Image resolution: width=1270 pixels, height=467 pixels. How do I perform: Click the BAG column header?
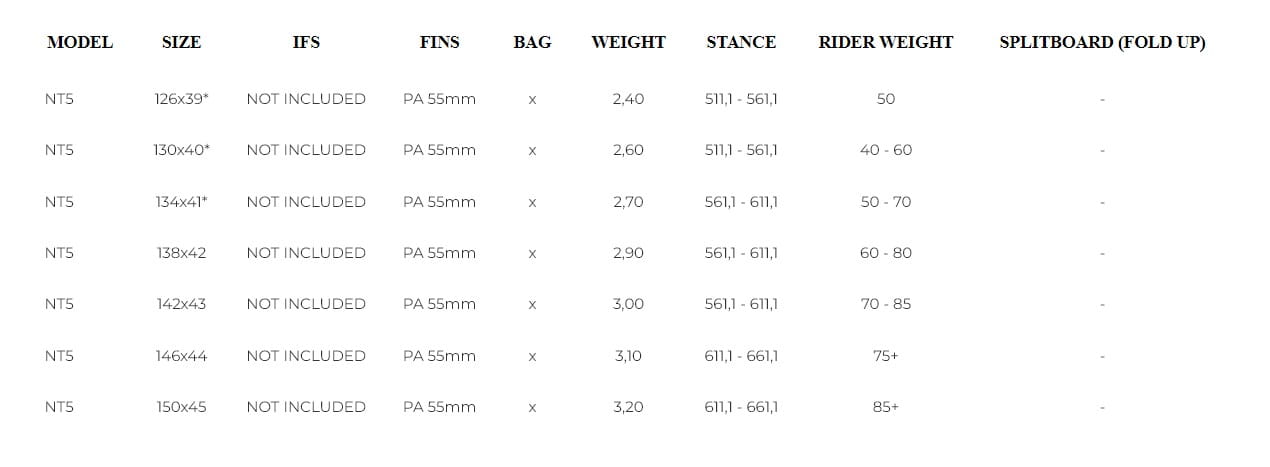[532, 42]
